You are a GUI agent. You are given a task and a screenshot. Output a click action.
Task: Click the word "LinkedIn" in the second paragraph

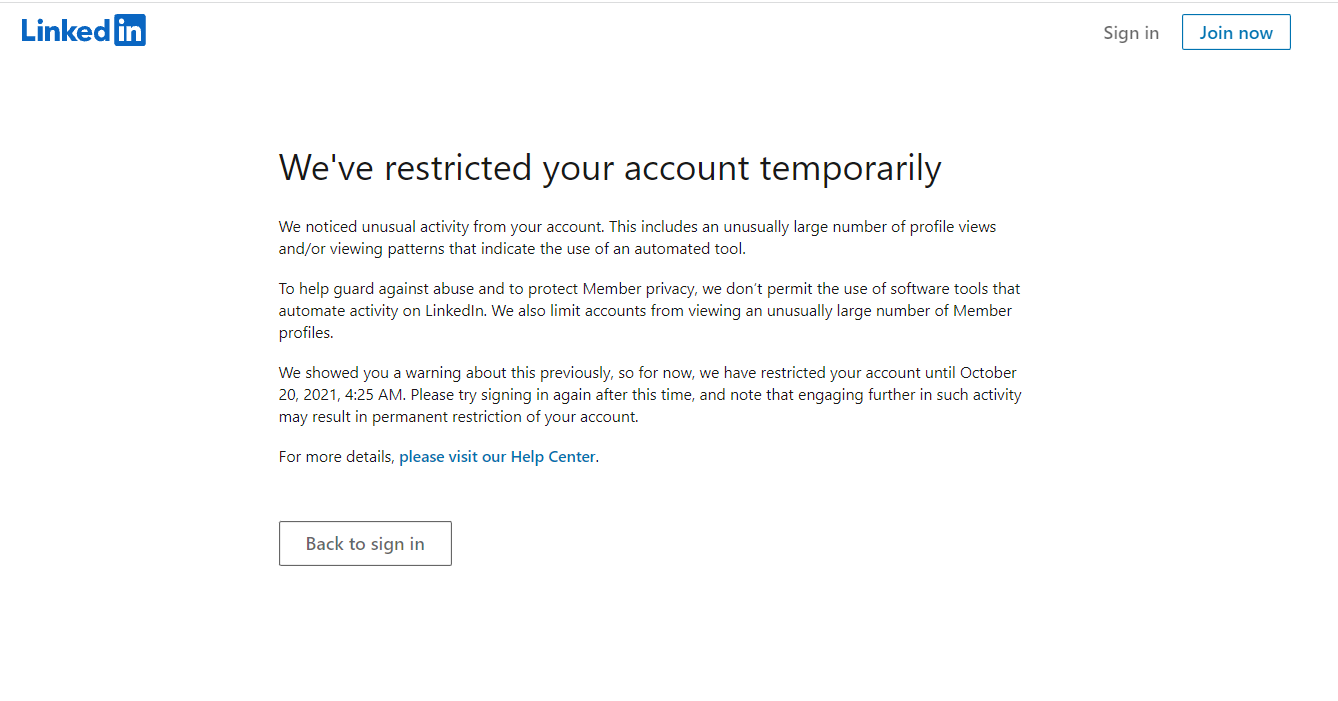[455, 311]
